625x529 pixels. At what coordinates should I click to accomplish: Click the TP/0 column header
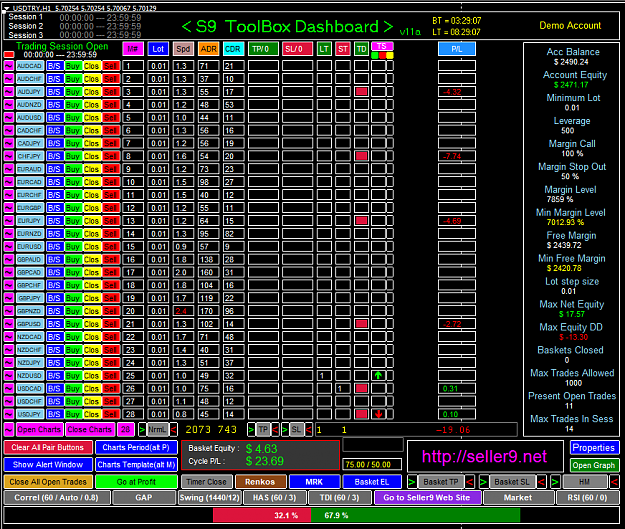(x=263, y=49)
